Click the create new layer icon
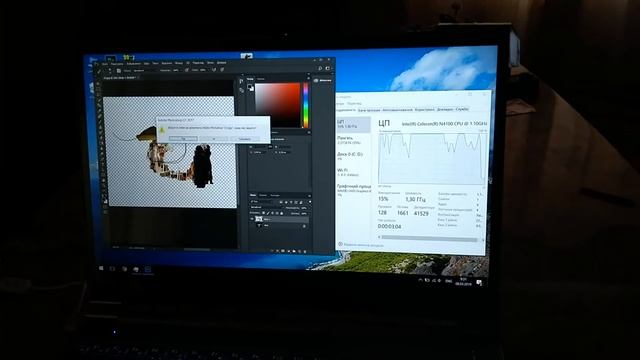Screen dimensions: 640x360 pyautogui.click(x=300, y=251)
